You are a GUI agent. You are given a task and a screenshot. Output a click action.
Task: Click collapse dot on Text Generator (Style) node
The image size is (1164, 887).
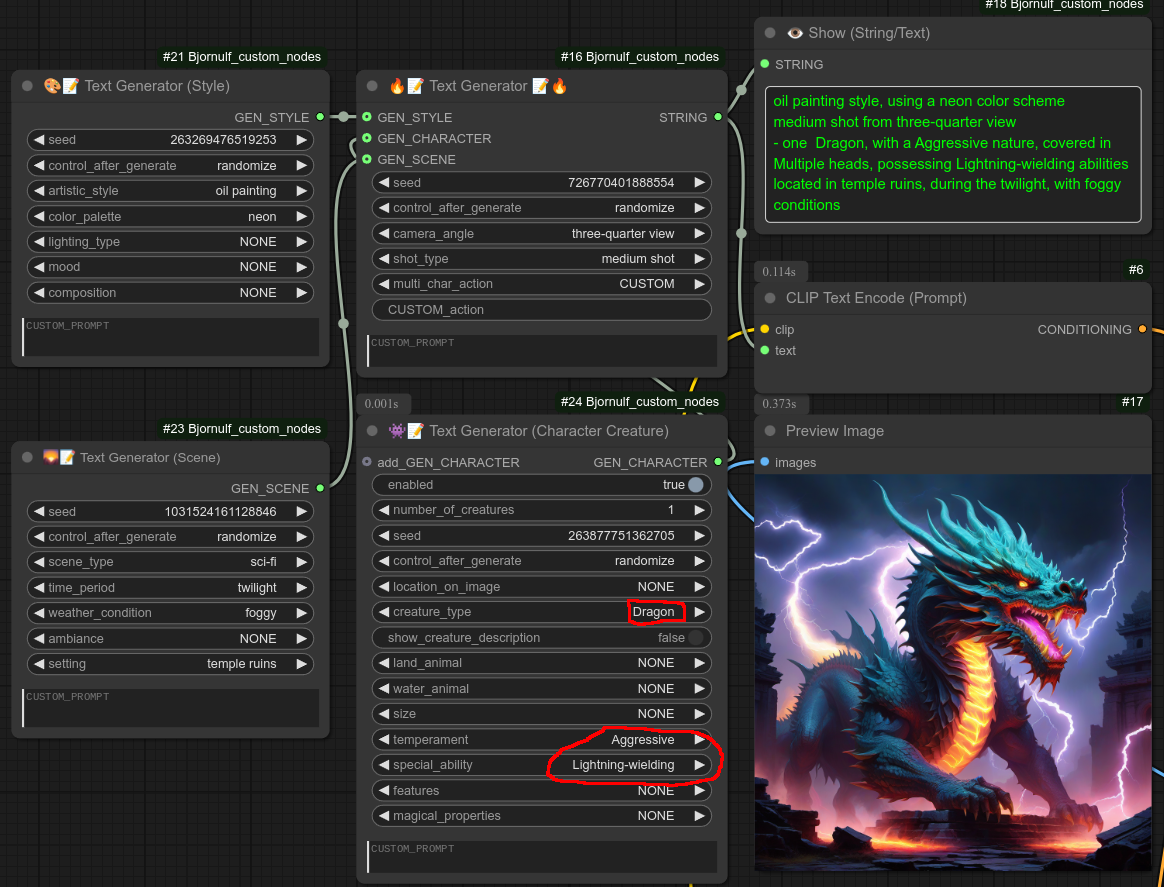(x=28, y=86)
